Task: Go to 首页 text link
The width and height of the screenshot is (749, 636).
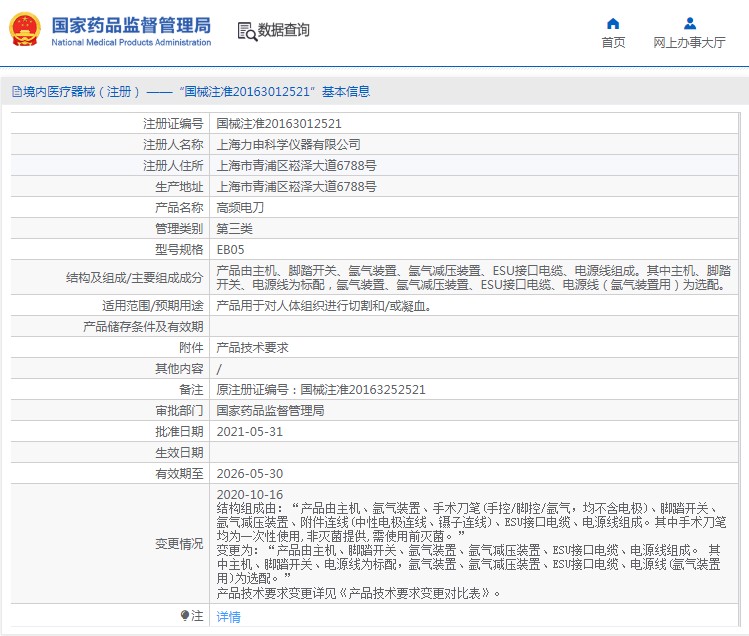Action: (x=613, y=43)
